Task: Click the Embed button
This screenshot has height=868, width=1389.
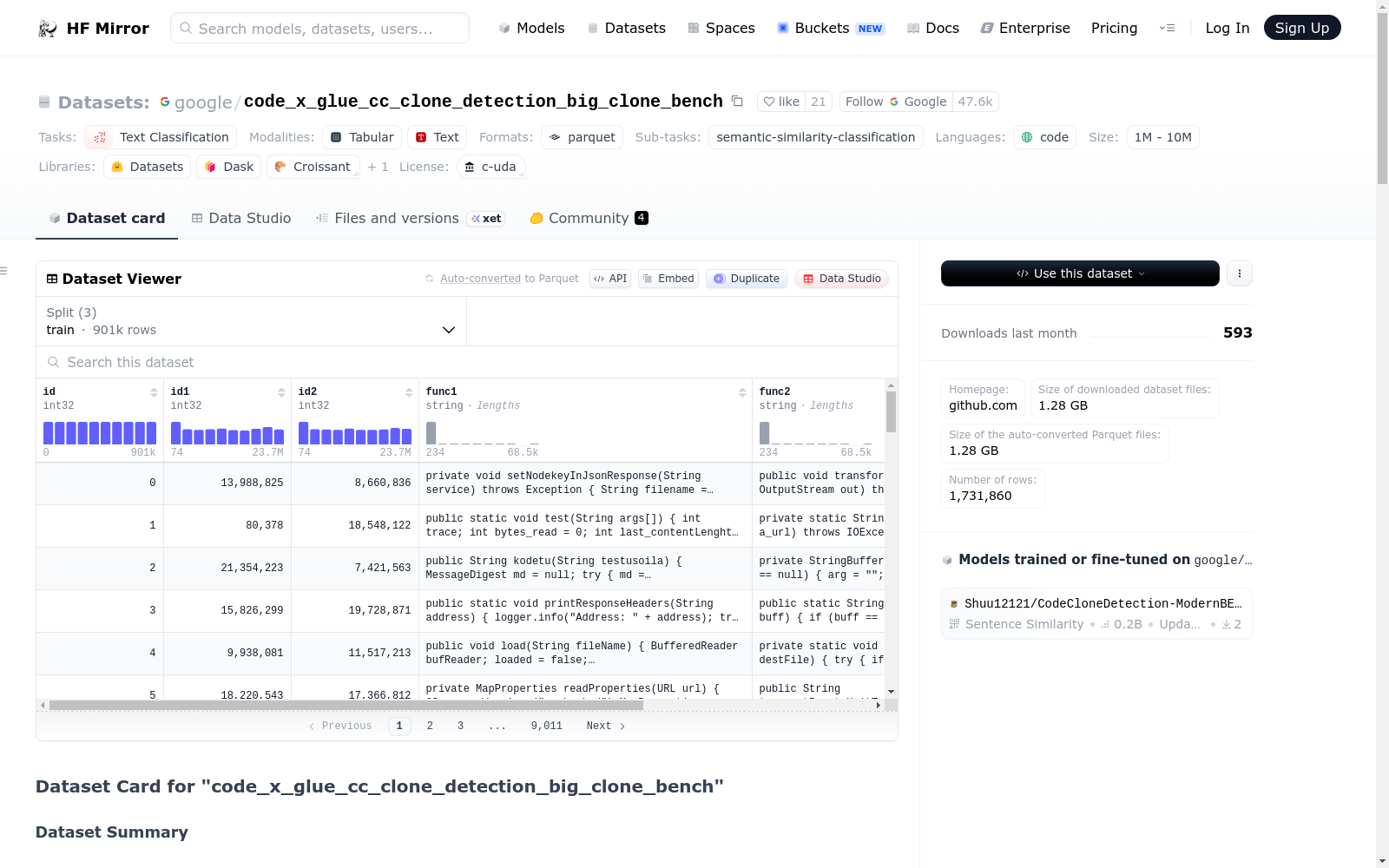Action: pos(668,279)
